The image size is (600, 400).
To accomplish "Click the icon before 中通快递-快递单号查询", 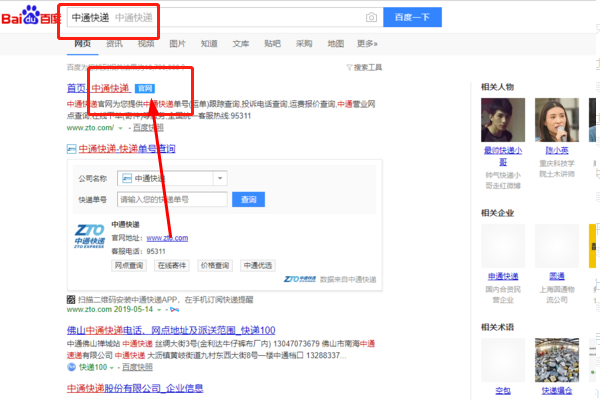I will (72, 149).
